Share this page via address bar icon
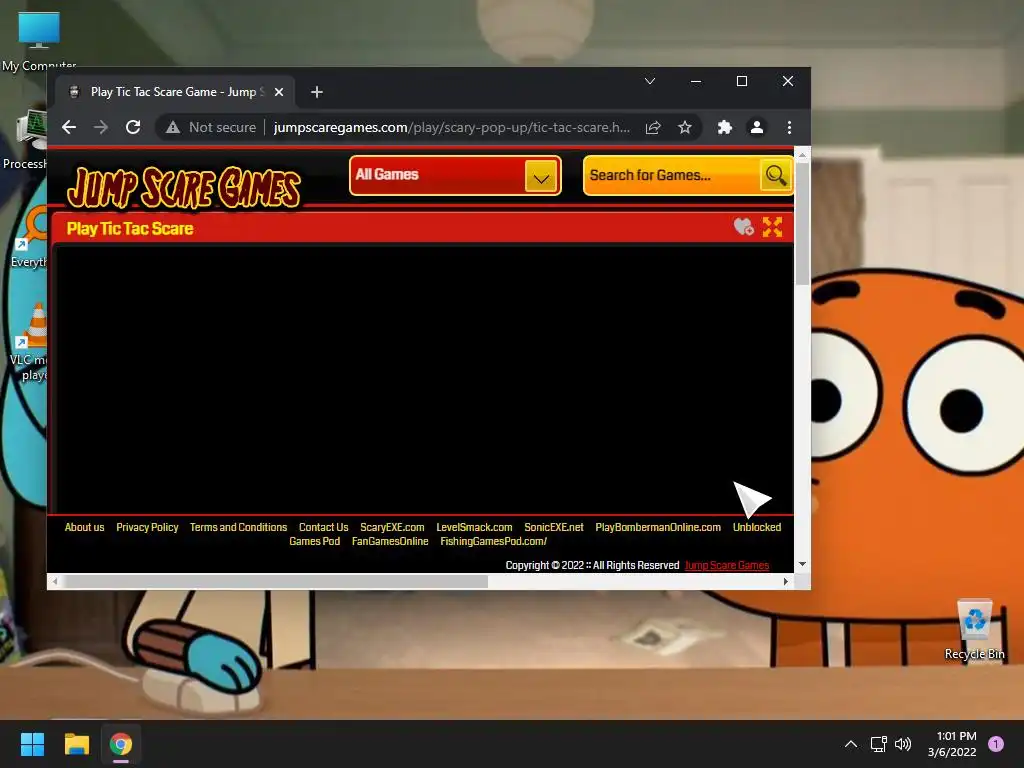This screenshot has width=1024, height=768. click(653, 127)
